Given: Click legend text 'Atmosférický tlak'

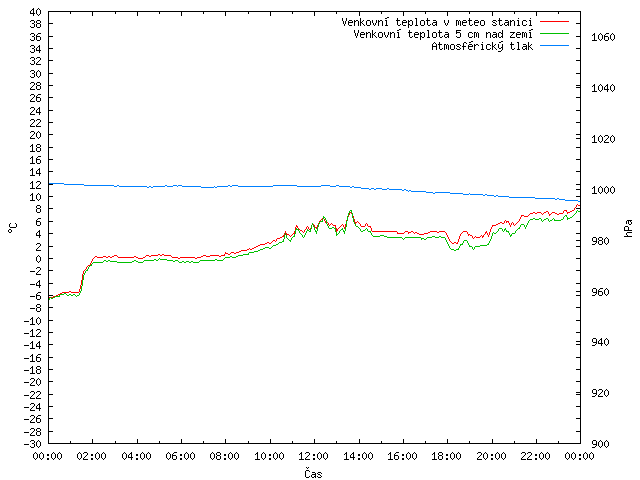Looking at the screenshot, I should 482,47.
